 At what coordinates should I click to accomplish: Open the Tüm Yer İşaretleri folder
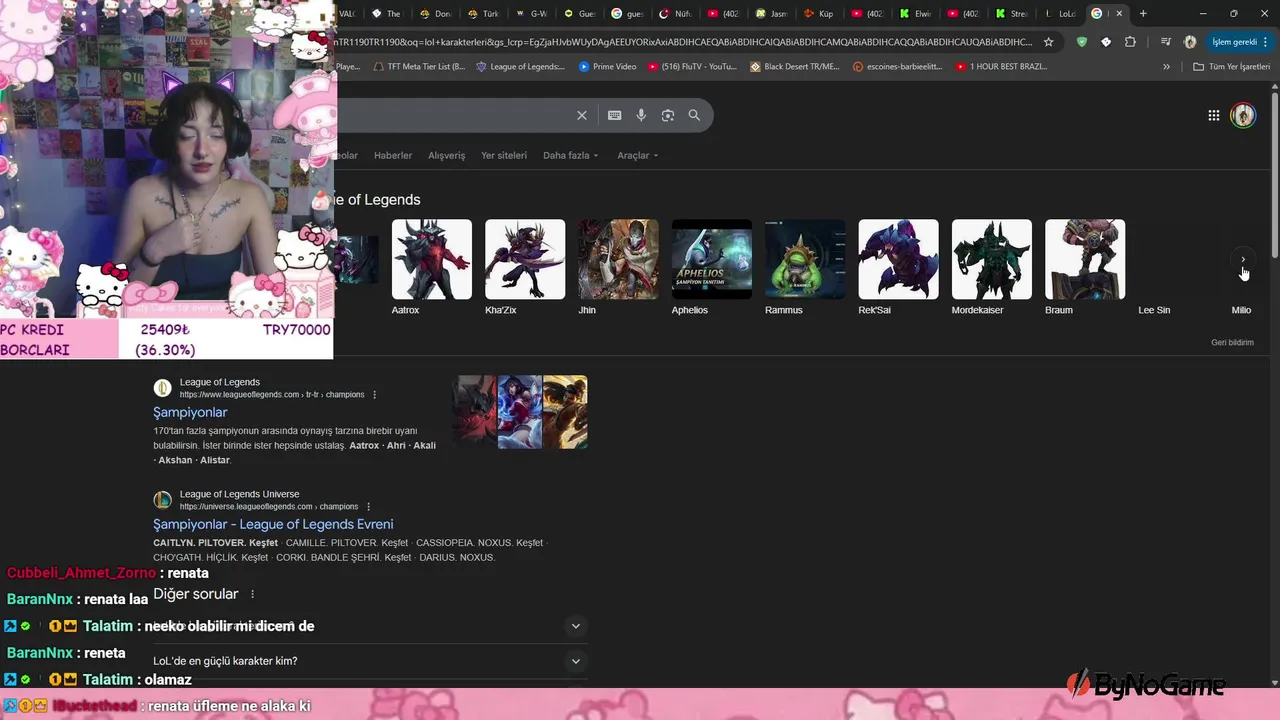click(1232, 67)
